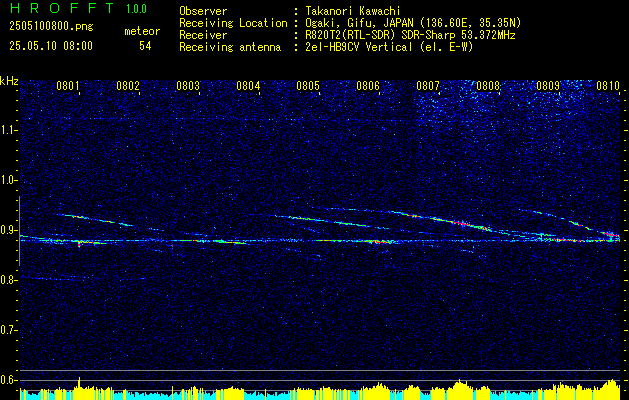The image size is (629, 400).
Task: Select the file name 2505100800.png
Action: [x=51, y=27]
